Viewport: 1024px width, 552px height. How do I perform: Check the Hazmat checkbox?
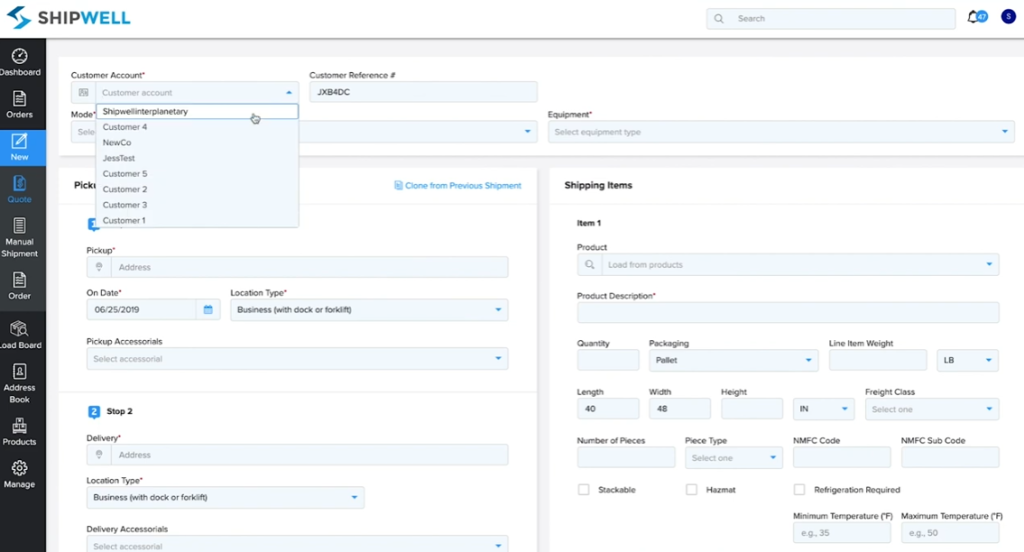click(691, 490)
